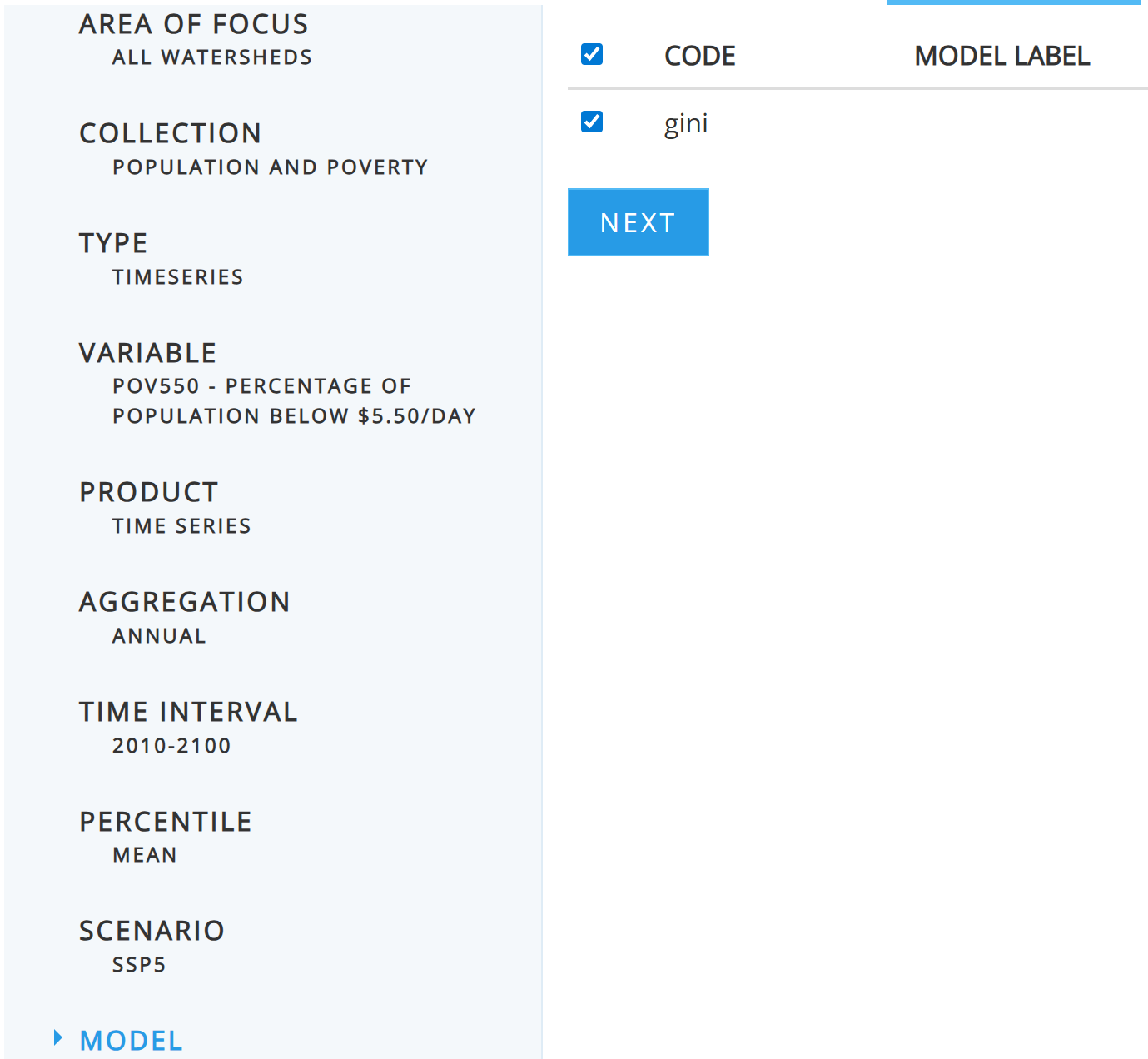This screenshot has height=1059, width=1148.
Task: Click the Population and Poverty value
Action: pyautogui.click(x=270, y=167)
